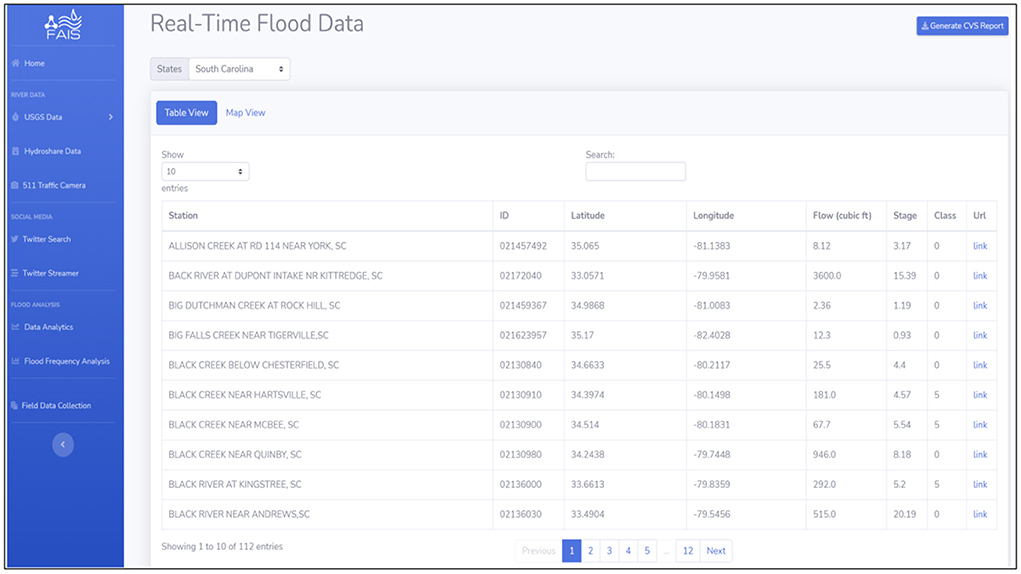Collapse the sidebar with round arrow button
Image resolution: width=1021 pixels, height=574 pixels.
point(63,444)
